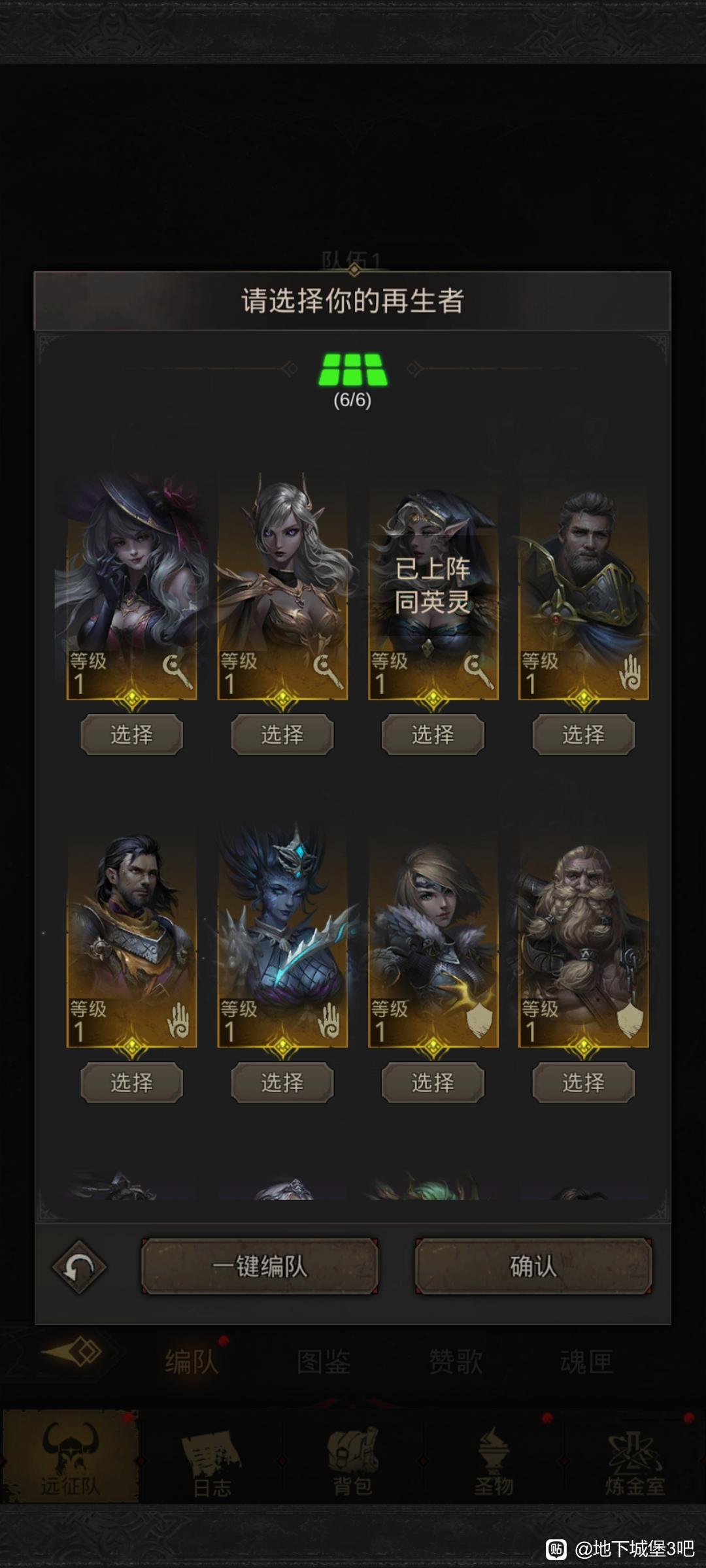The width and height of the screenshot is (706, 1568).
Task: Click the green formation slots indicator
Action: (353, 370)
